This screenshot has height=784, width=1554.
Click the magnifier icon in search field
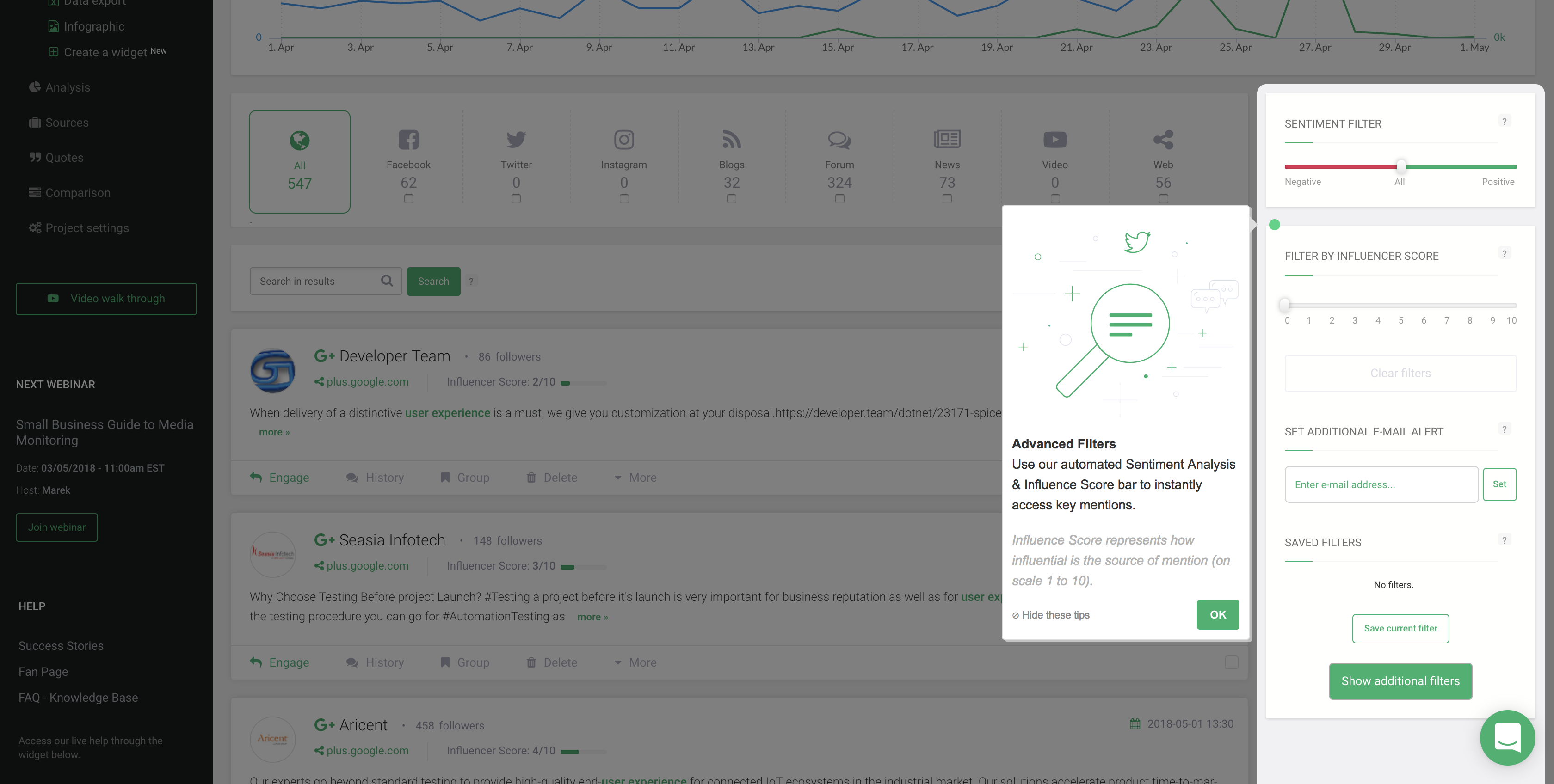(x=387, y=281)
